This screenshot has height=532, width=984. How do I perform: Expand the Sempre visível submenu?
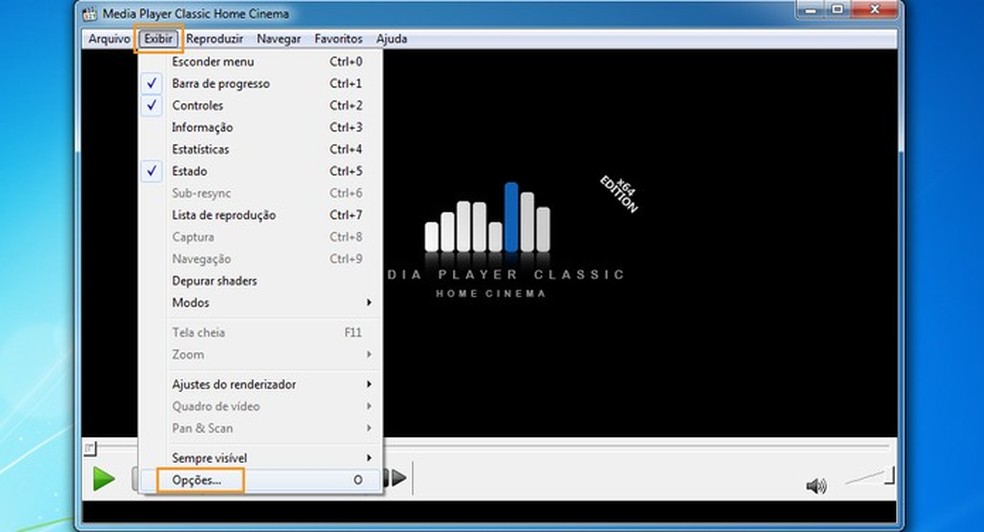click(260, 458)
